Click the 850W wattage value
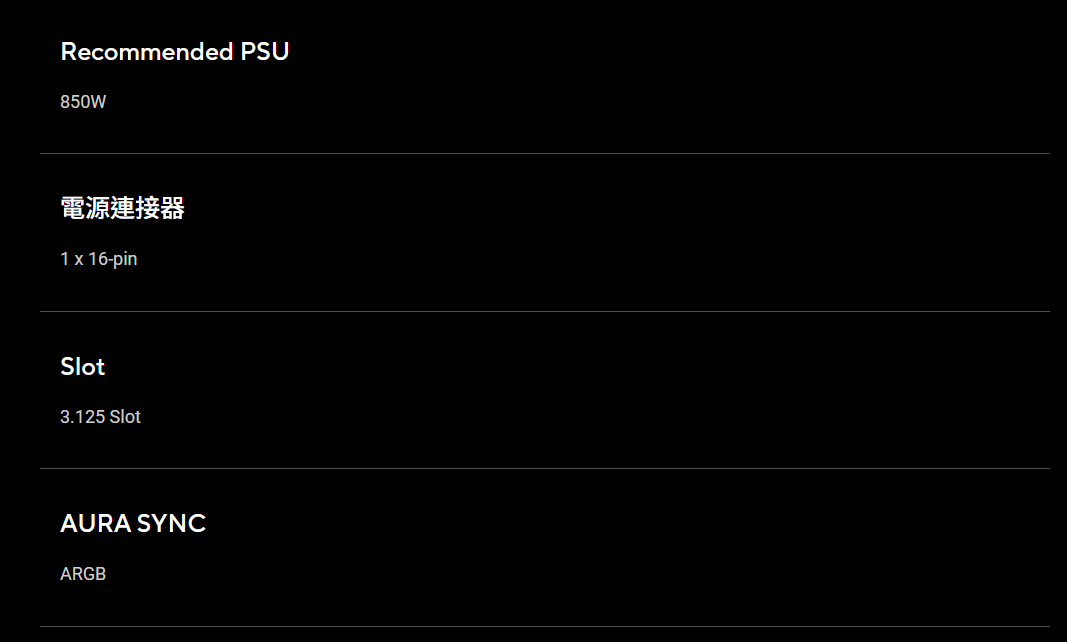Viewport: 1067px width, 642px height. [x=83, y=102]
